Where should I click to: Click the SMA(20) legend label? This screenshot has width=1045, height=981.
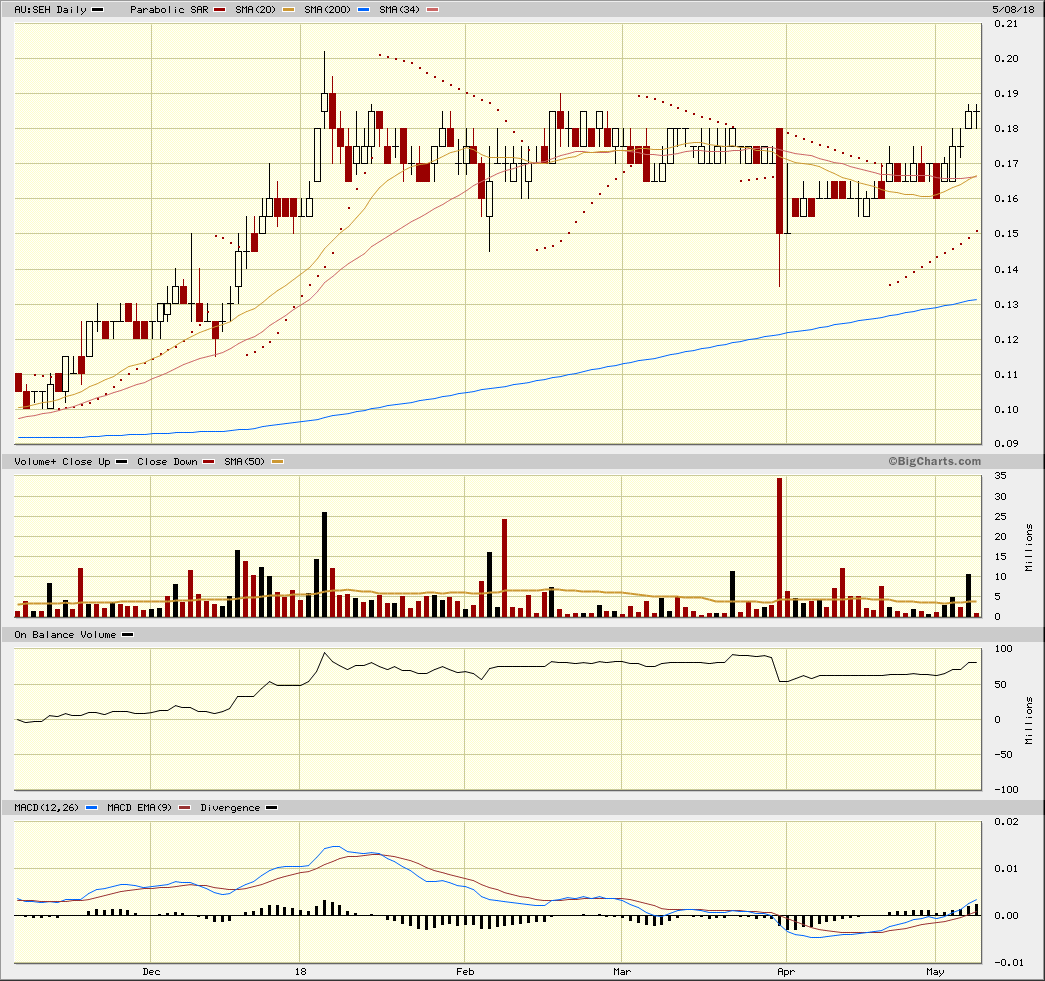tap(257, 9)
